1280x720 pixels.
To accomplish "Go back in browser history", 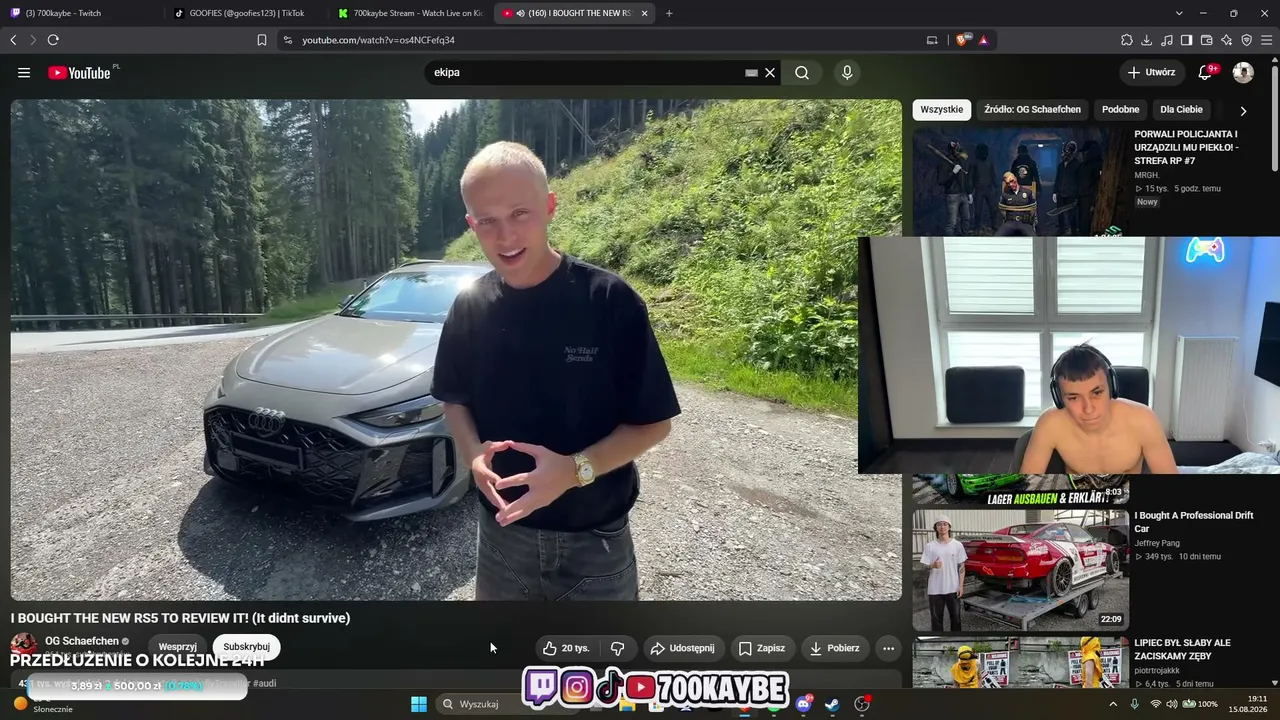I will click(x=13, y=40).
